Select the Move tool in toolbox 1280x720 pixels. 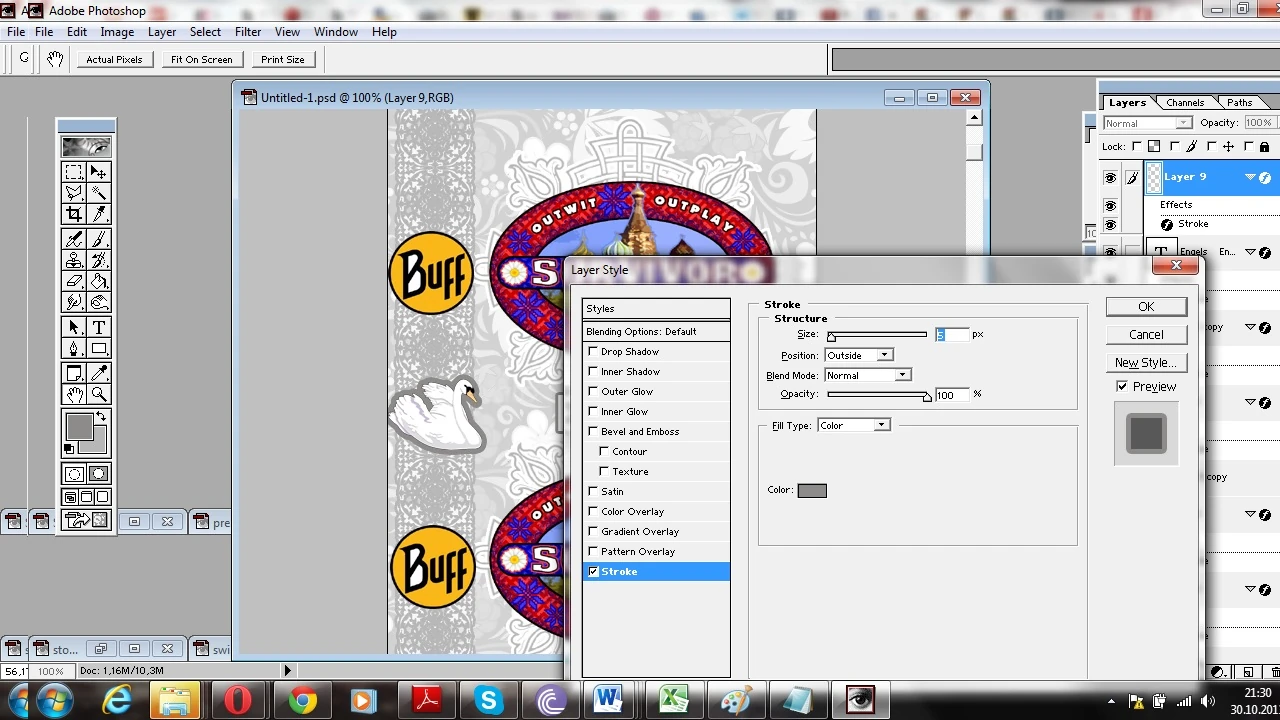[99, 173]
